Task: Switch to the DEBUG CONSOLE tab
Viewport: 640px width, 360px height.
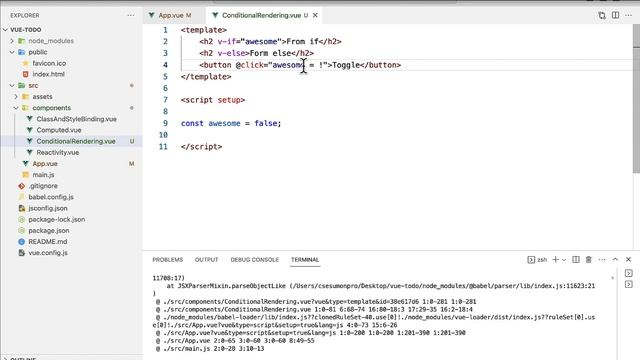Action: point(254,260)
